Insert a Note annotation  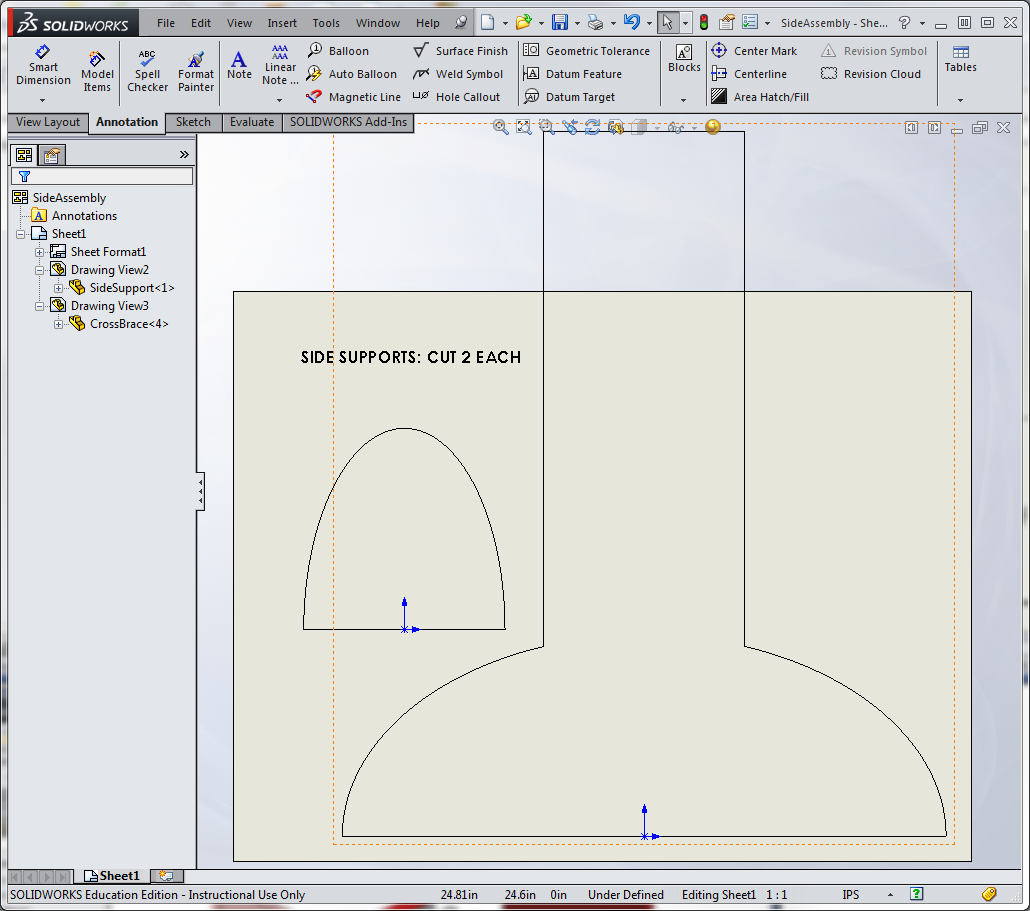pos(239,65)
